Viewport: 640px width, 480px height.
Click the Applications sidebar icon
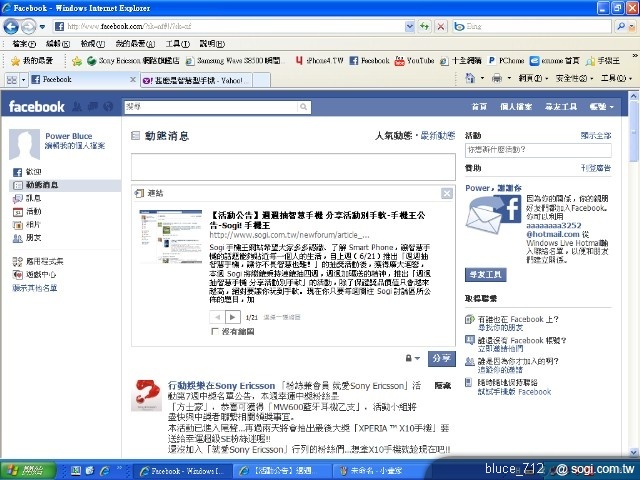point(18,262)
